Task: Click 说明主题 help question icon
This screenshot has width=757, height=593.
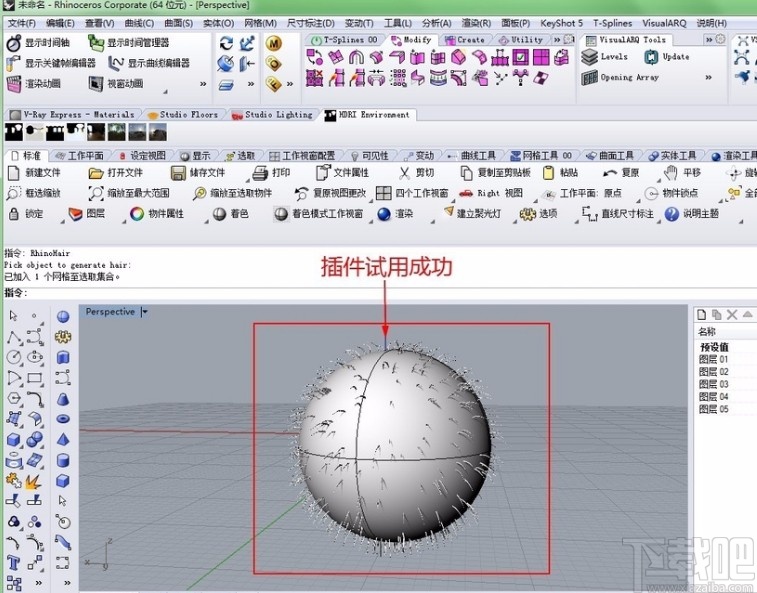Action: pyautogui.click(x=672, y=214)
